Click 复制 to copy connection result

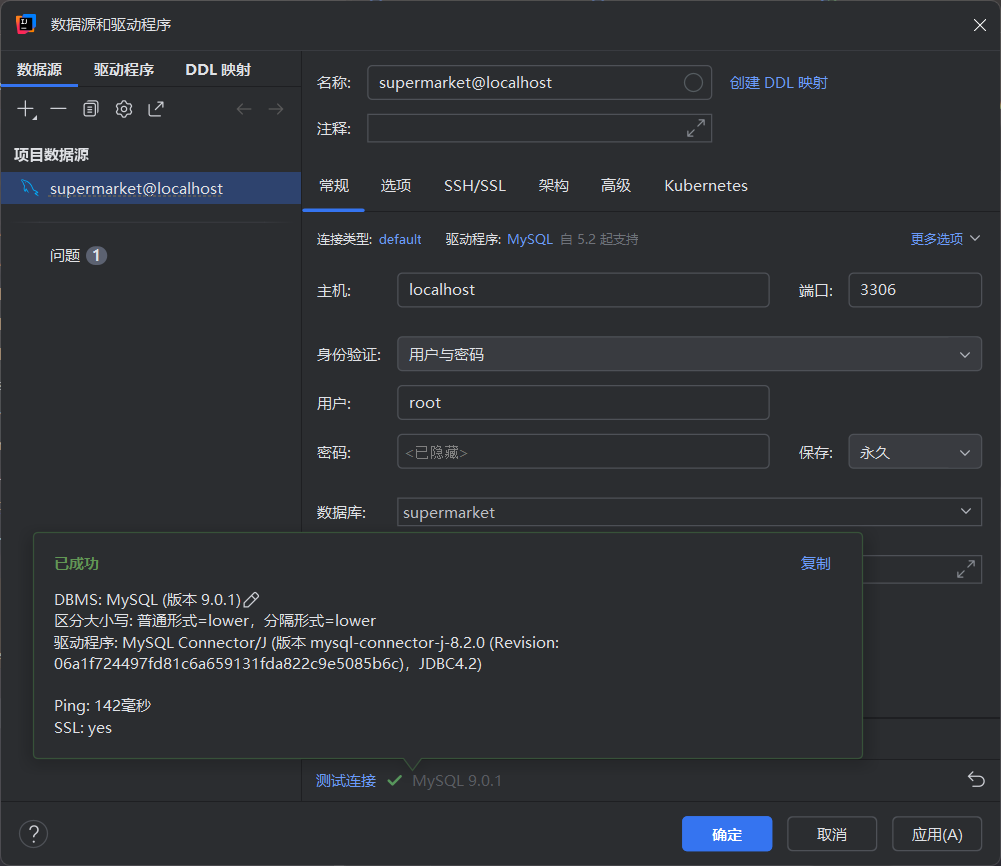816,564
